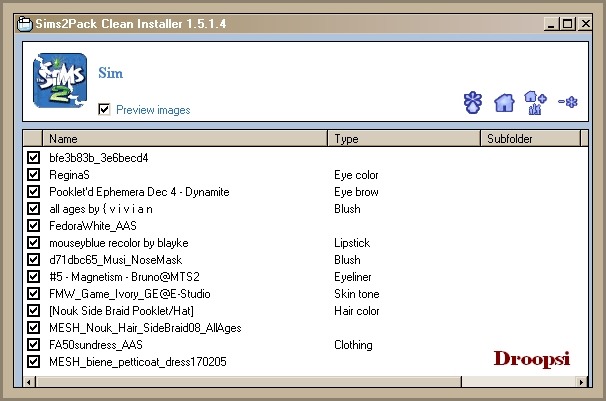606x401 pixels.
Task: Sort by the Name column header
Action: click(x=185, y=139)
